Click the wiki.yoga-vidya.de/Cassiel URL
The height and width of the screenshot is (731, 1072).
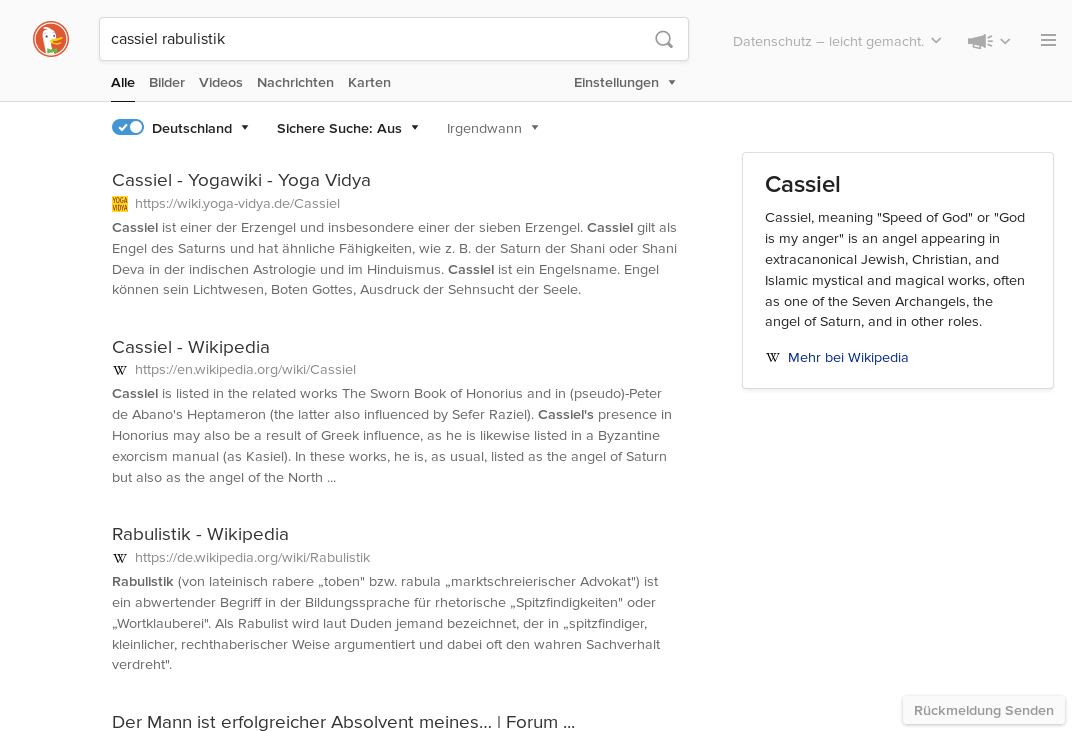tap(237, 204)
